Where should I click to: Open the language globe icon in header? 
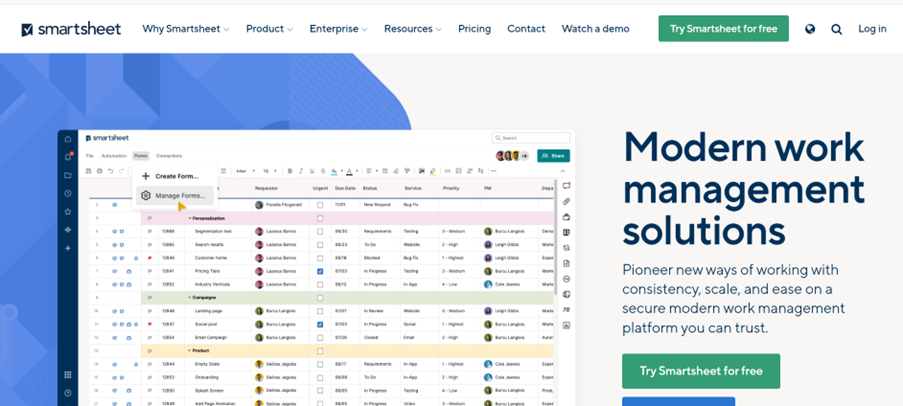pyautogui.click(x=810, y=29)
